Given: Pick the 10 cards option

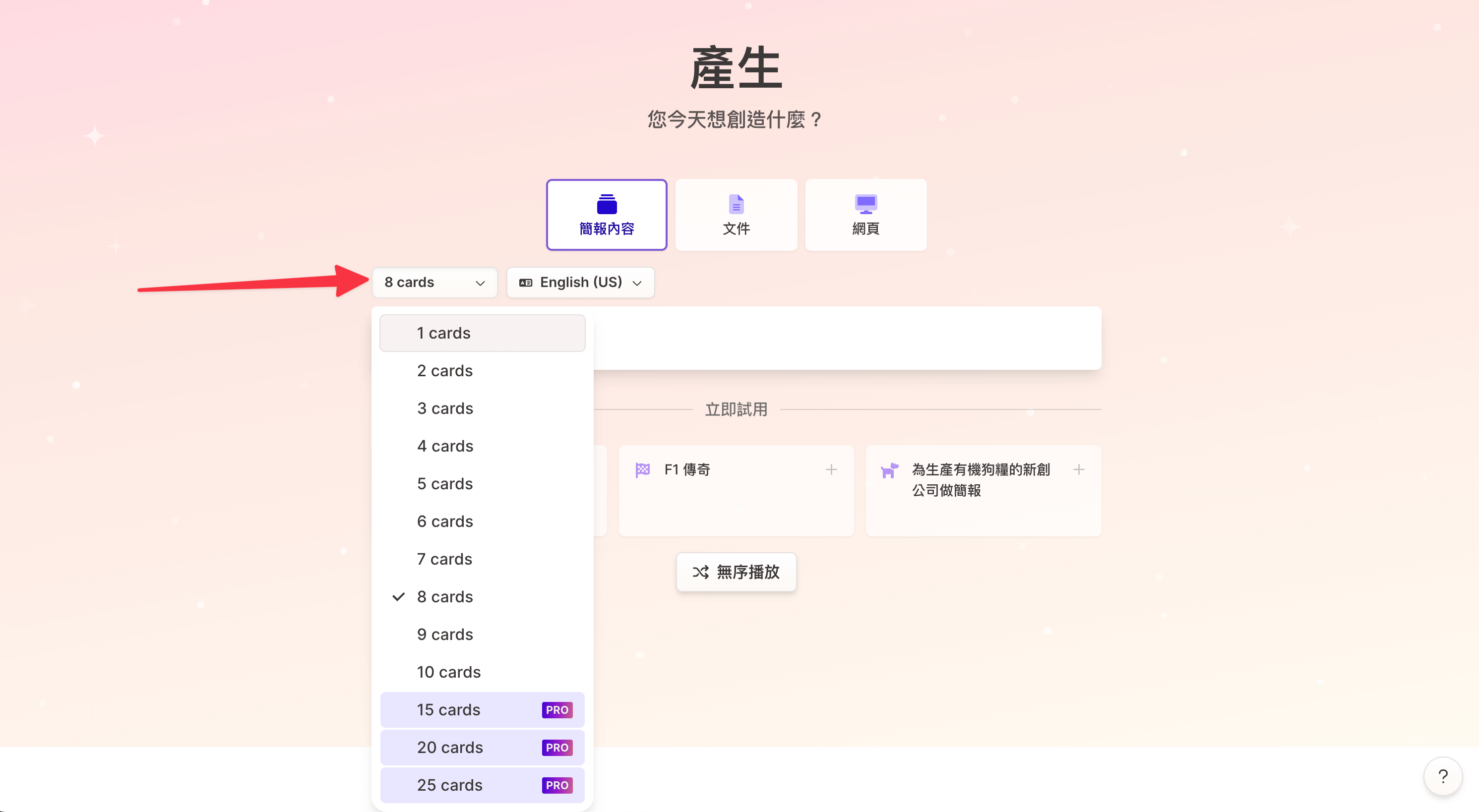Looking at the screenshot, I should pyautogui.click(x=448, y=672).
